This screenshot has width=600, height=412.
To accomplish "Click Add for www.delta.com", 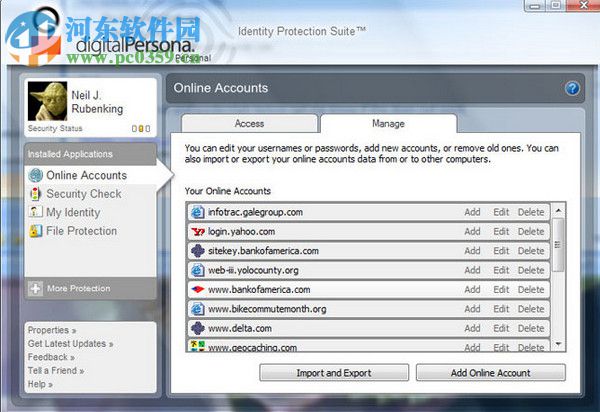I will [472, 328].
